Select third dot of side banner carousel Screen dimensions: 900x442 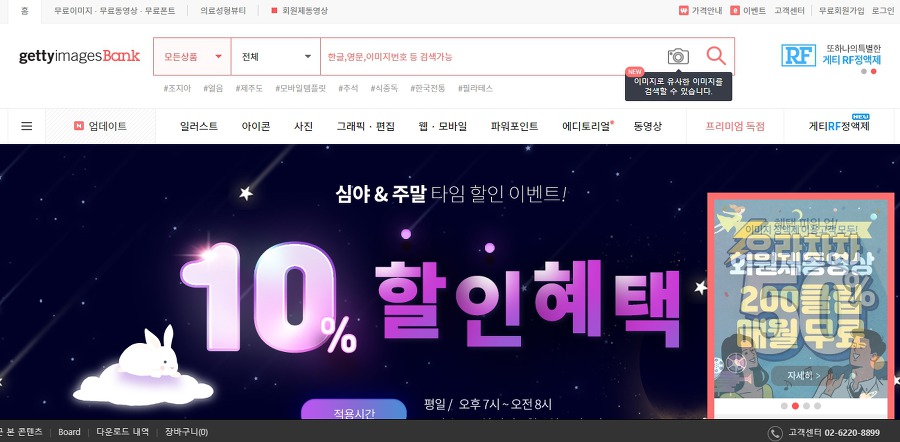click(x=806, y=406)
